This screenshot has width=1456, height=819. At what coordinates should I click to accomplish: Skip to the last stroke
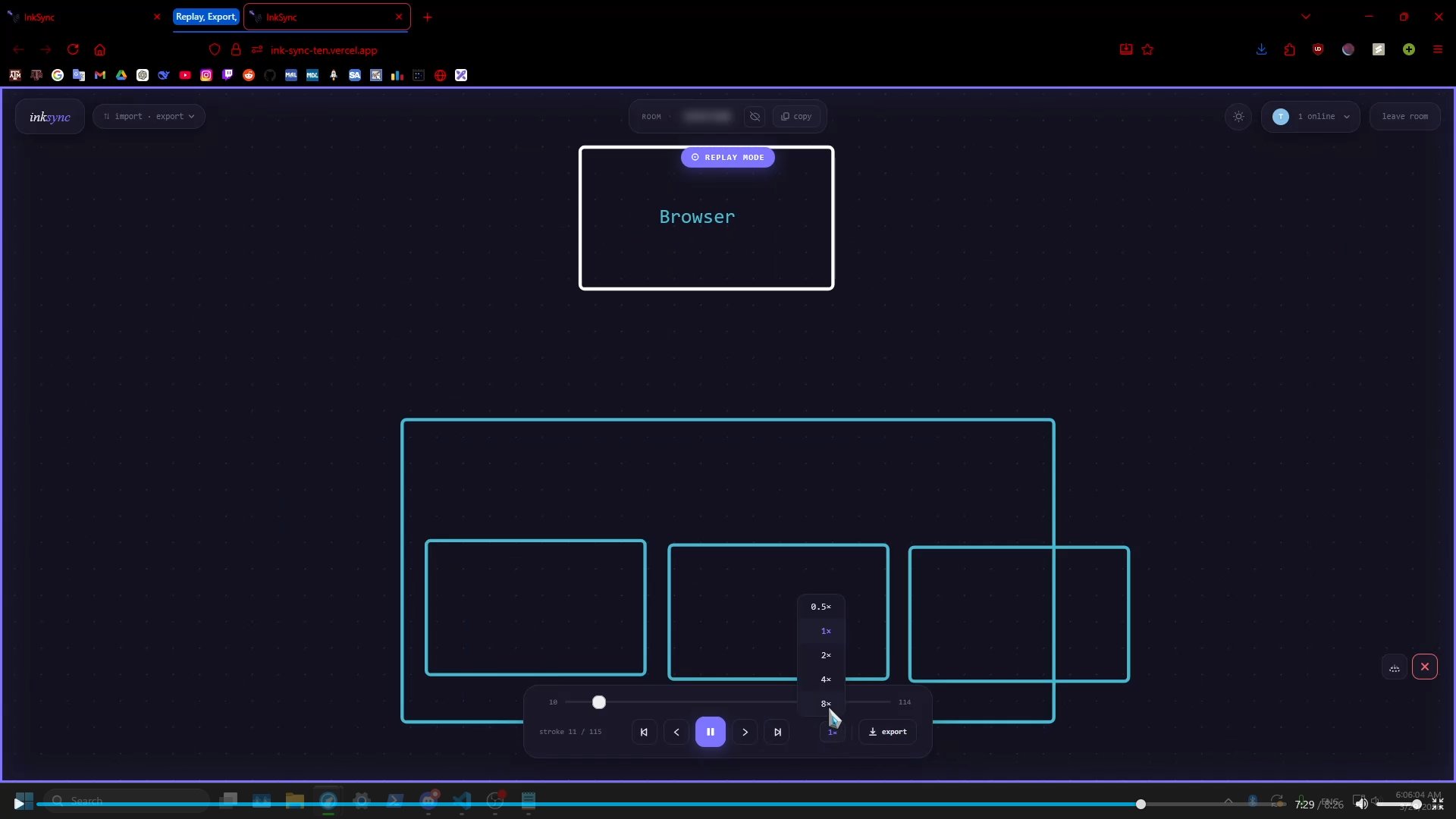coord(777,732)
